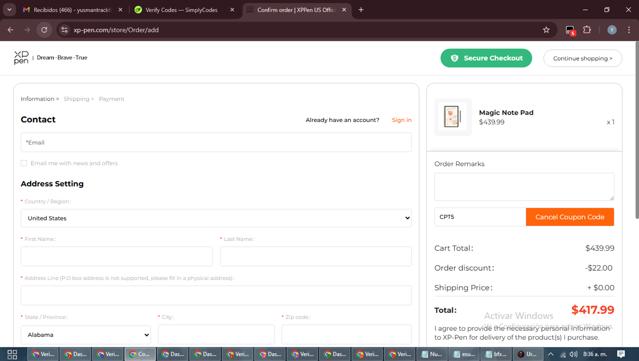Close the Gmail Recibidos tab
The image size is (639, 361).
120,10
